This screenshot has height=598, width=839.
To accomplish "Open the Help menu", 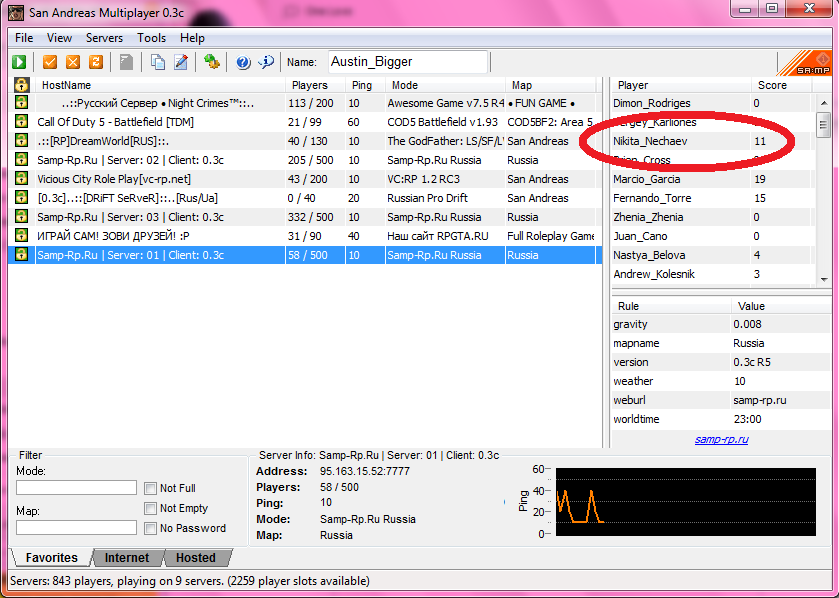I will [192, 38].
